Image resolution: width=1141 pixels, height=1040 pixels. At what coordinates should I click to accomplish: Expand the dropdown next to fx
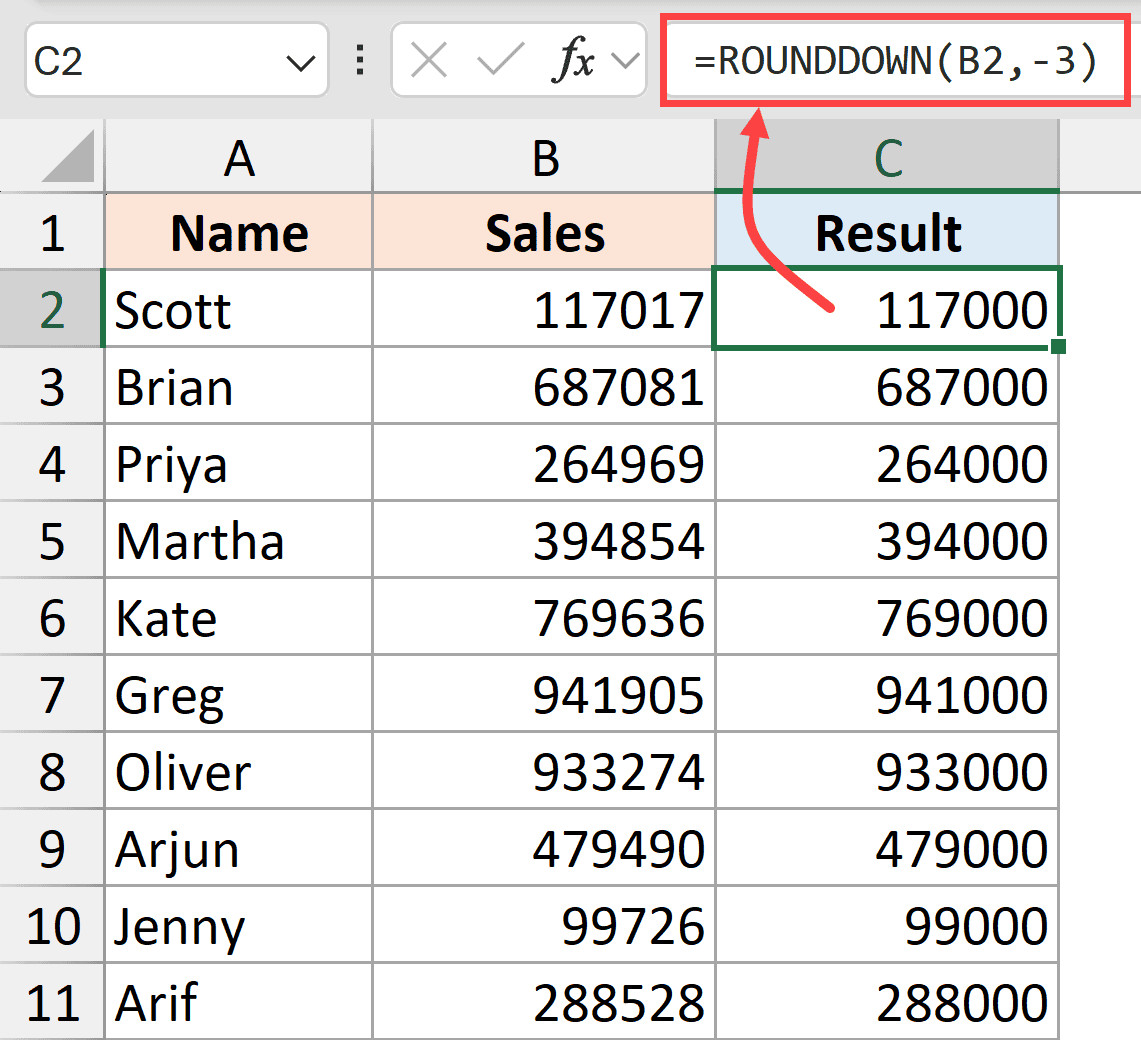point(625,62)
